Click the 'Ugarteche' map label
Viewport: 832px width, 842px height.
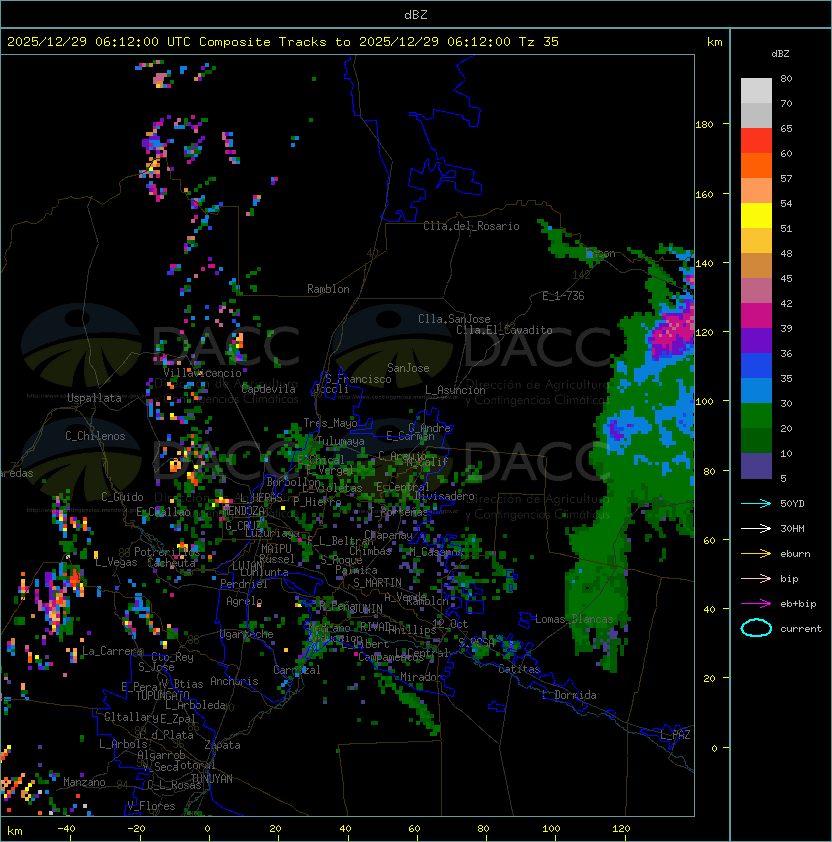point(247,634)
